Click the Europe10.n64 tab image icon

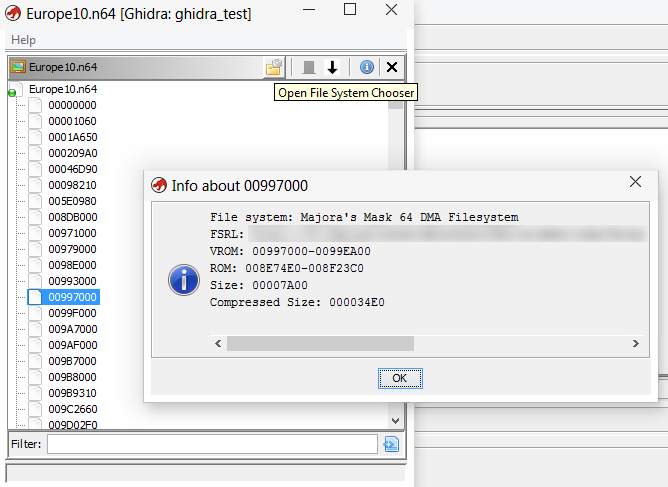click(18, 67)
